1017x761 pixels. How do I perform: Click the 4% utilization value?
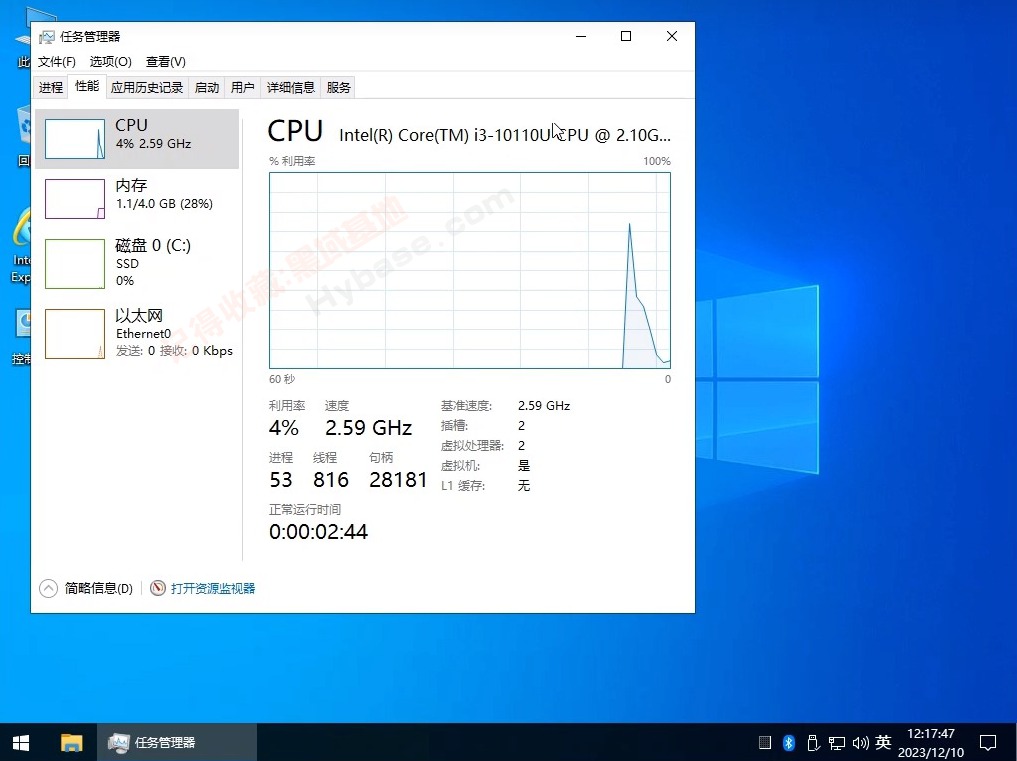pyautogui.click(x=283, y=428)
